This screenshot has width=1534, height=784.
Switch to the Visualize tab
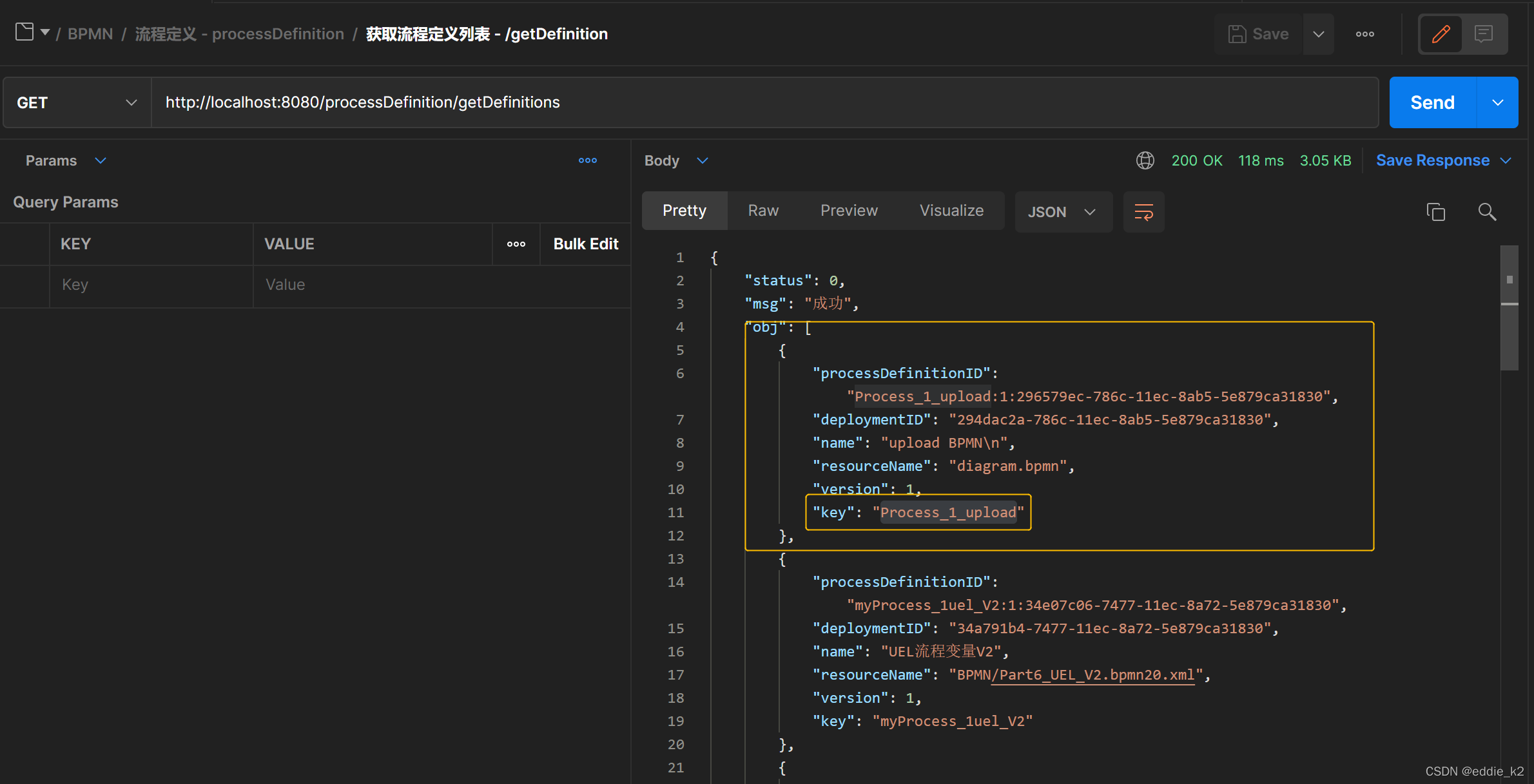pyautogui.click(x=951, y=211)
